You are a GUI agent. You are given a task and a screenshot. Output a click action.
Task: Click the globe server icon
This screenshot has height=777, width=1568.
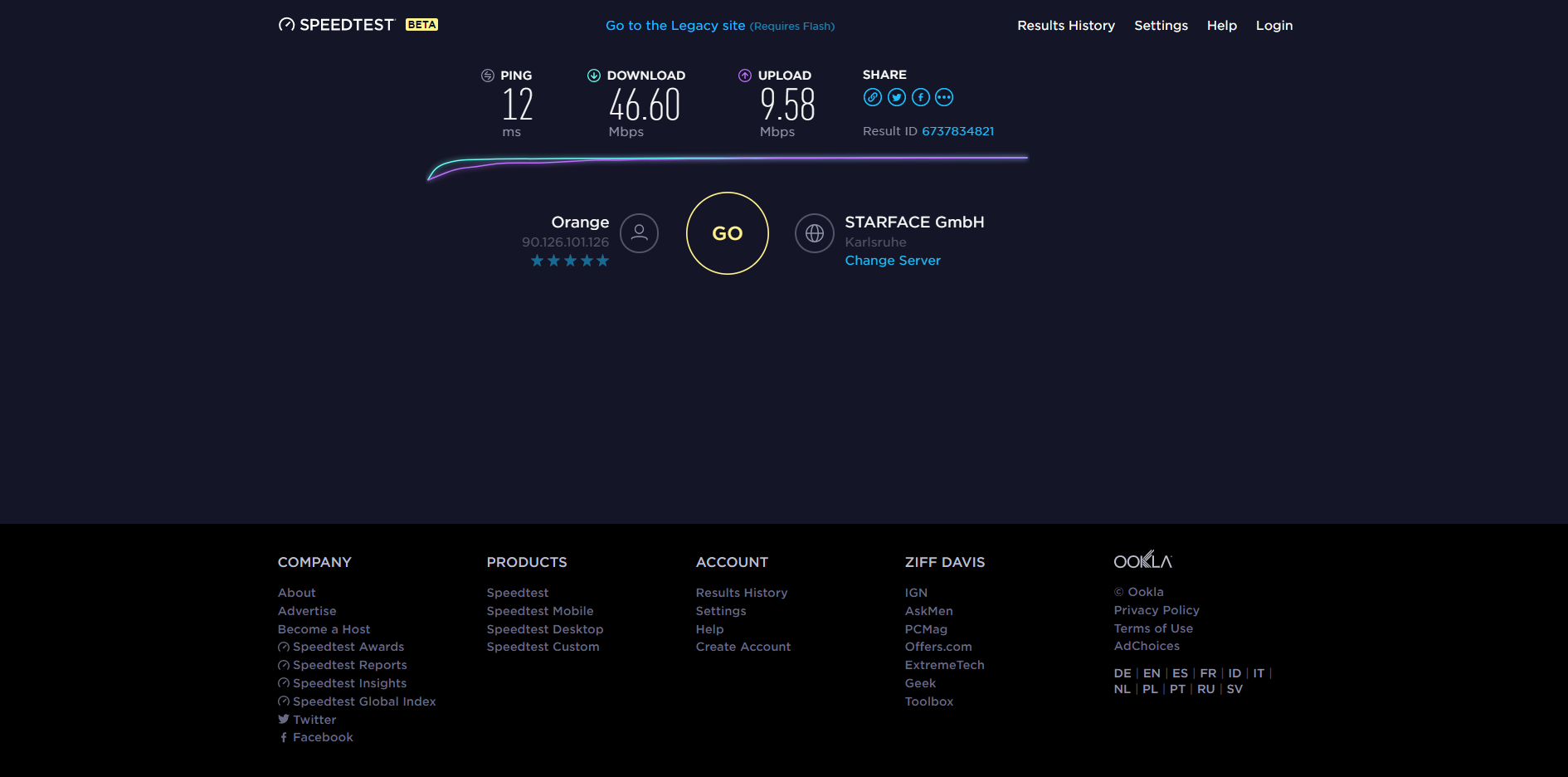click(815, 233)
